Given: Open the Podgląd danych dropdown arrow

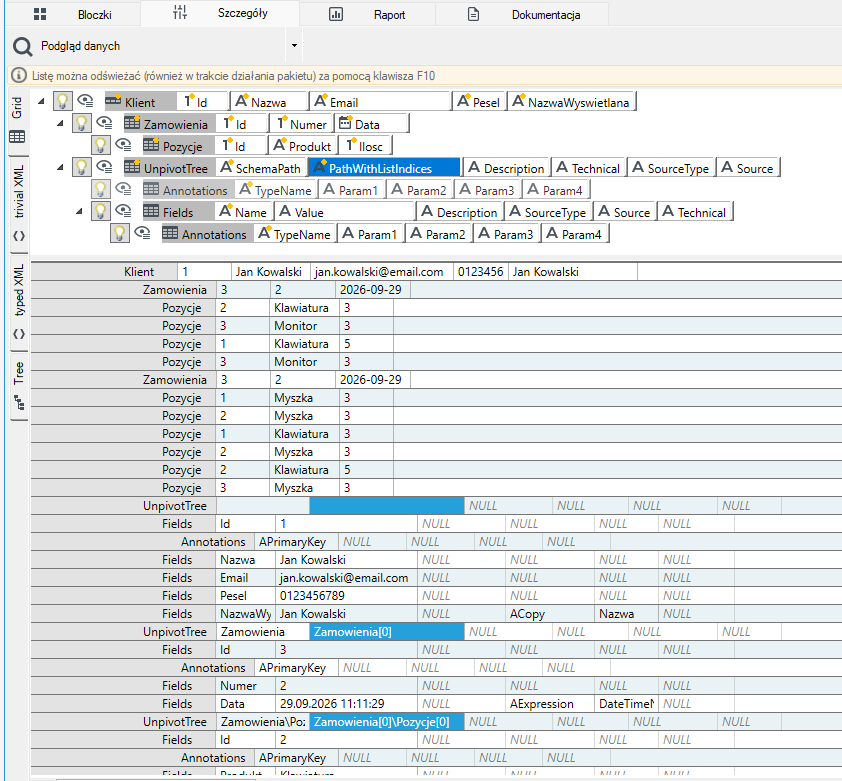Looking at the screenshot, I should 294,46.
